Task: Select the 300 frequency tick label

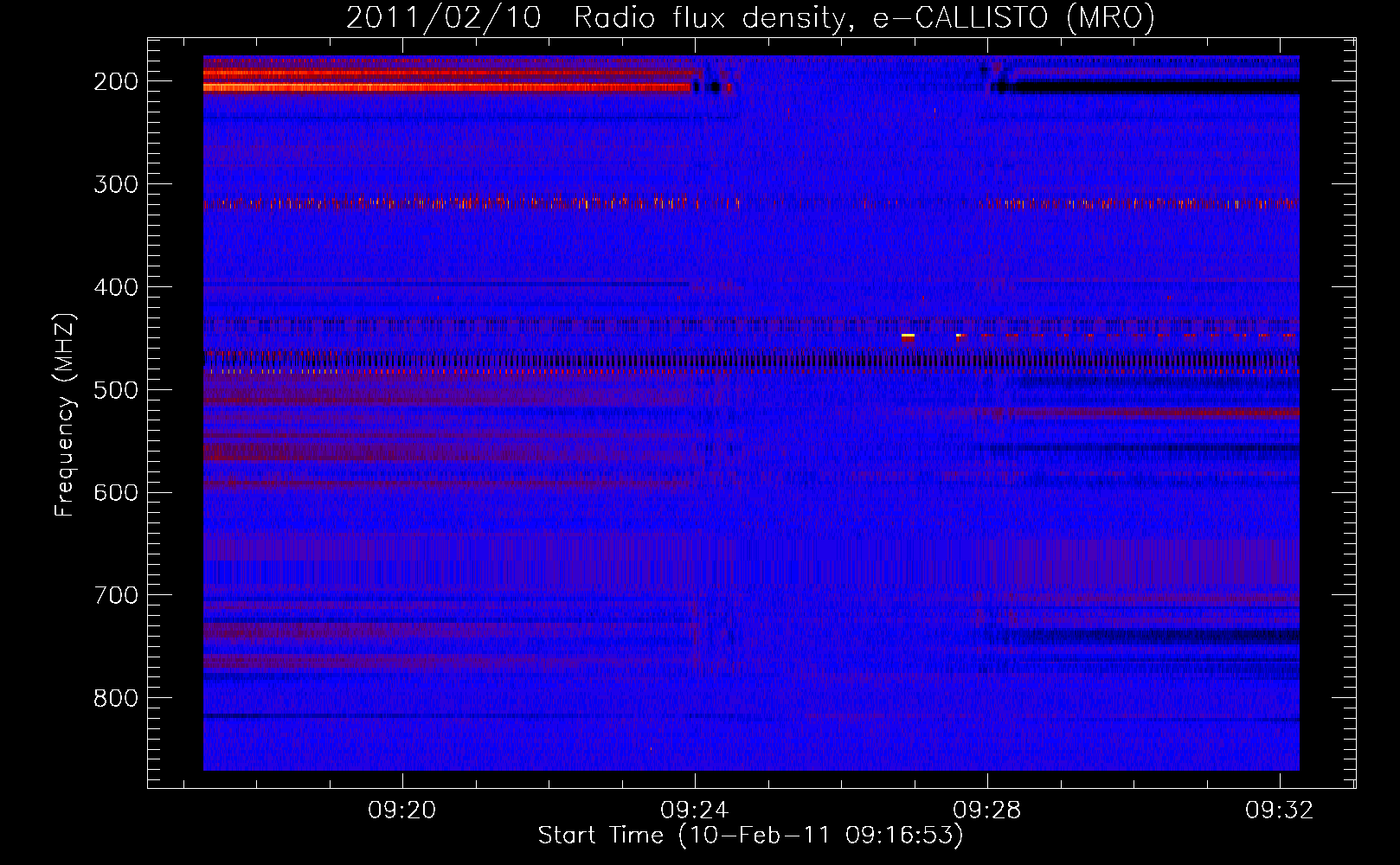Action: (116, 184)
